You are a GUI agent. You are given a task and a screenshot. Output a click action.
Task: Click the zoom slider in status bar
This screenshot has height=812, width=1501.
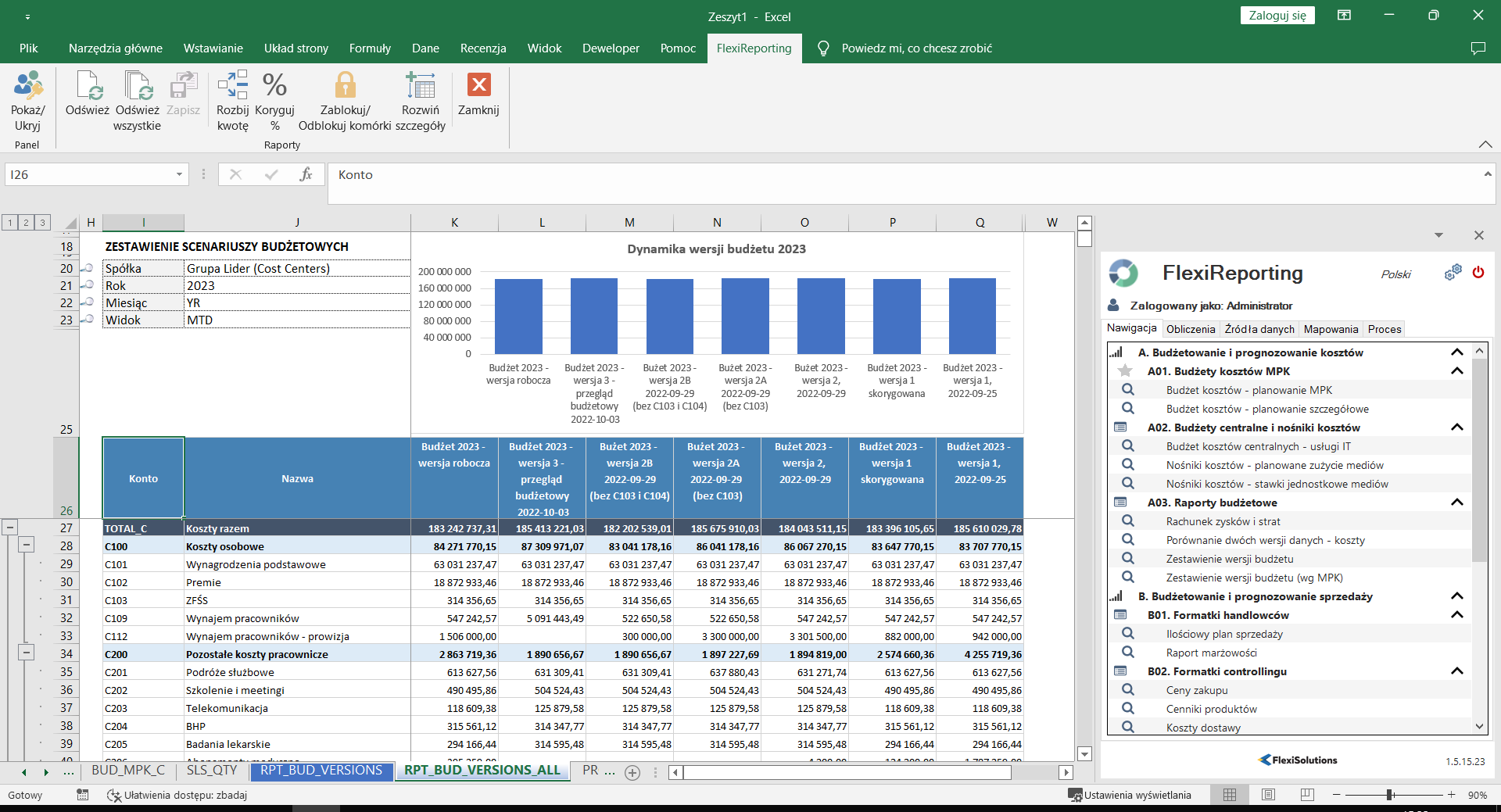coord(1390,795)
